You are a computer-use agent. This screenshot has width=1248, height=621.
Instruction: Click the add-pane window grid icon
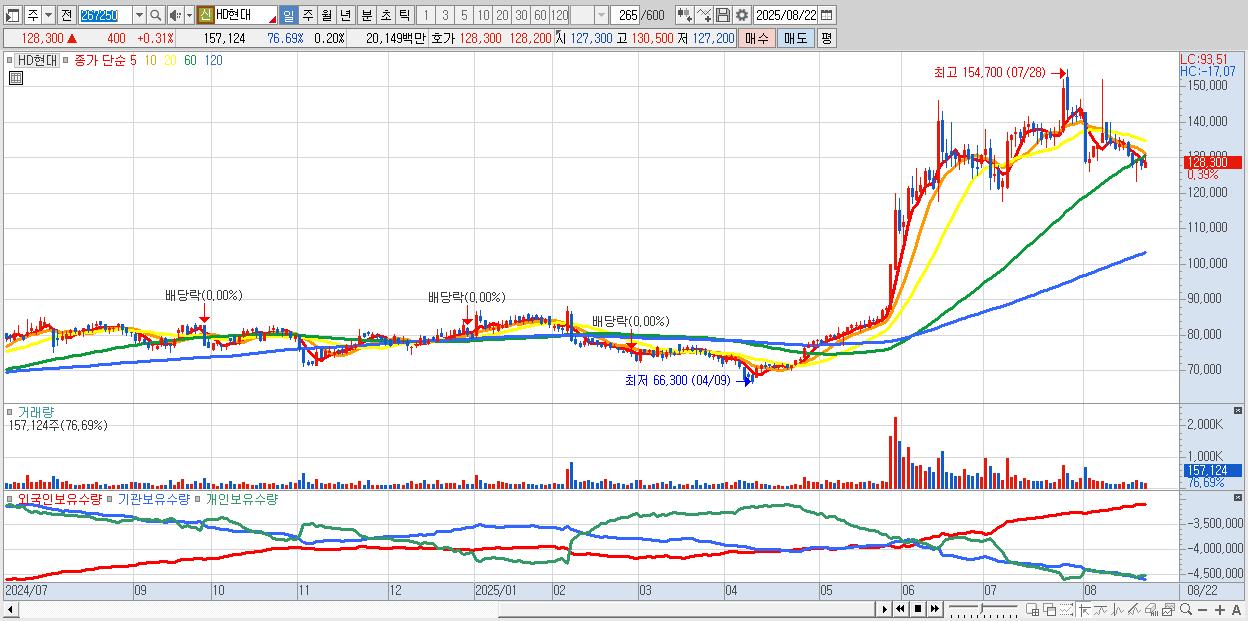click(1033, 609)
